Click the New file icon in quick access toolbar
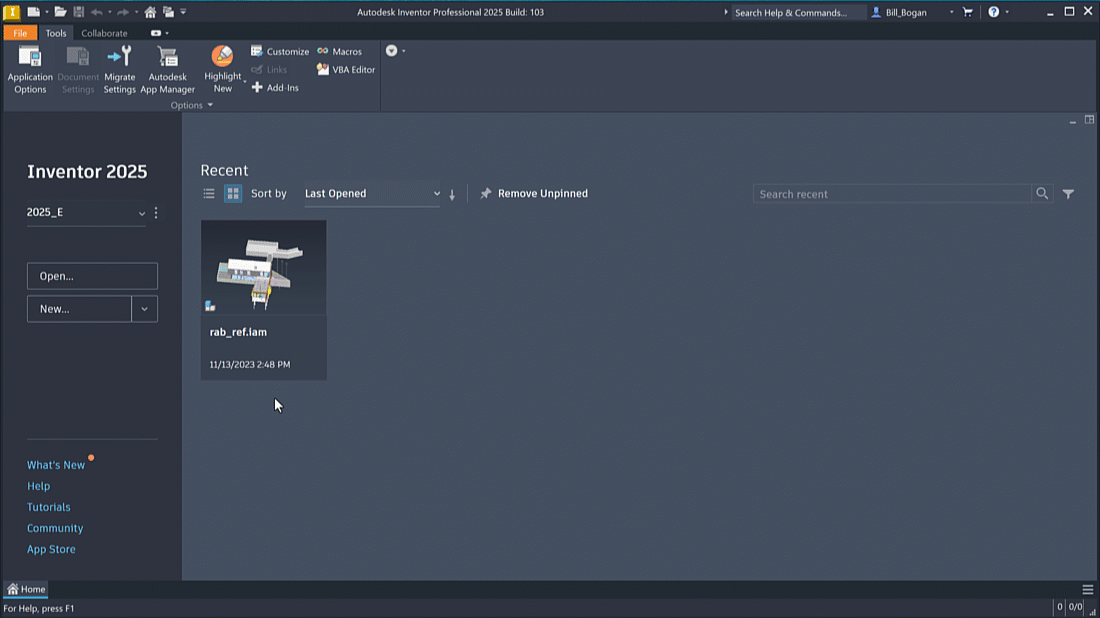The image size is (1100, 618). click(x=33, y=12)
